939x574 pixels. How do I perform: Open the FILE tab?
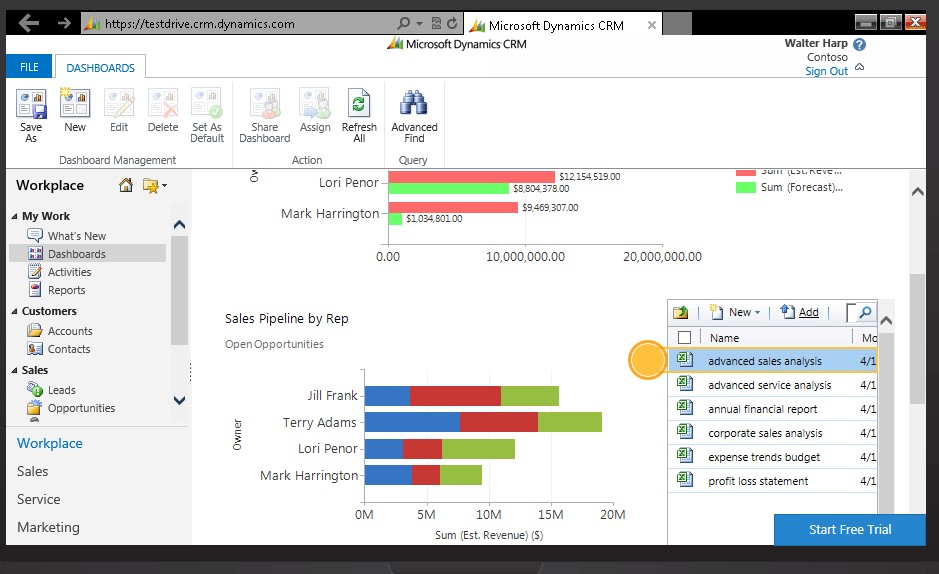29,67
